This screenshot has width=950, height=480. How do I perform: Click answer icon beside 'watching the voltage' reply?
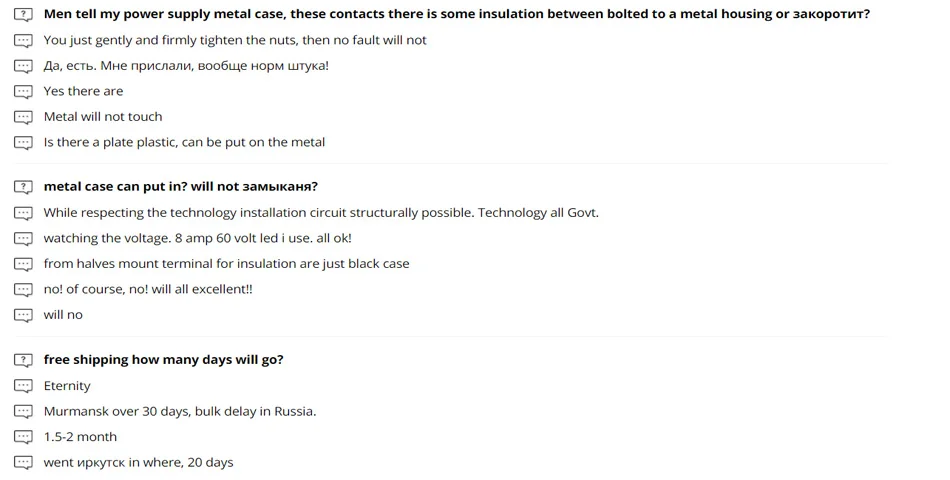pos(23,239)
